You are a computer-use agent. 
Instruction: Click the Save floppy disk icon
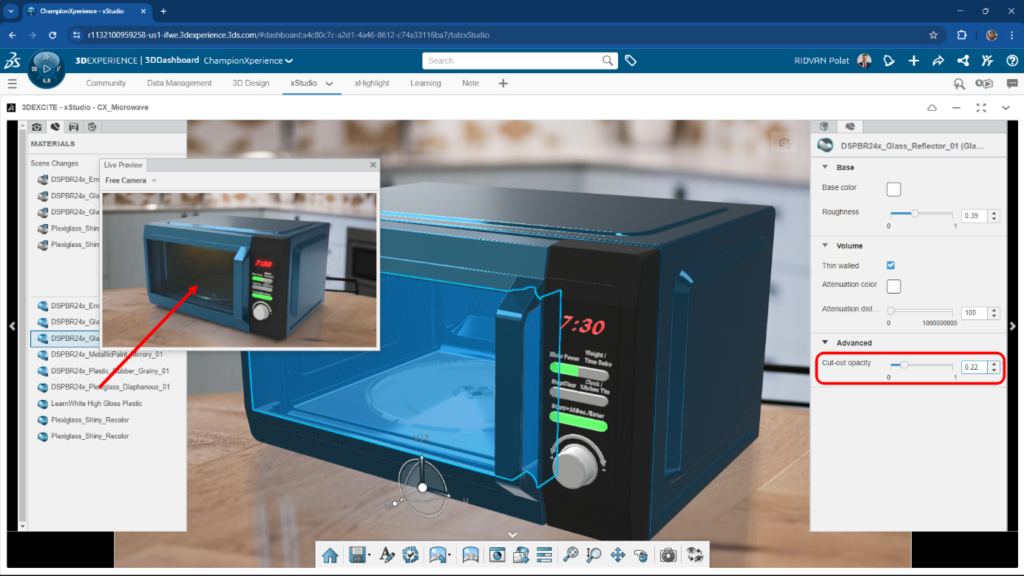coord(357,555)
